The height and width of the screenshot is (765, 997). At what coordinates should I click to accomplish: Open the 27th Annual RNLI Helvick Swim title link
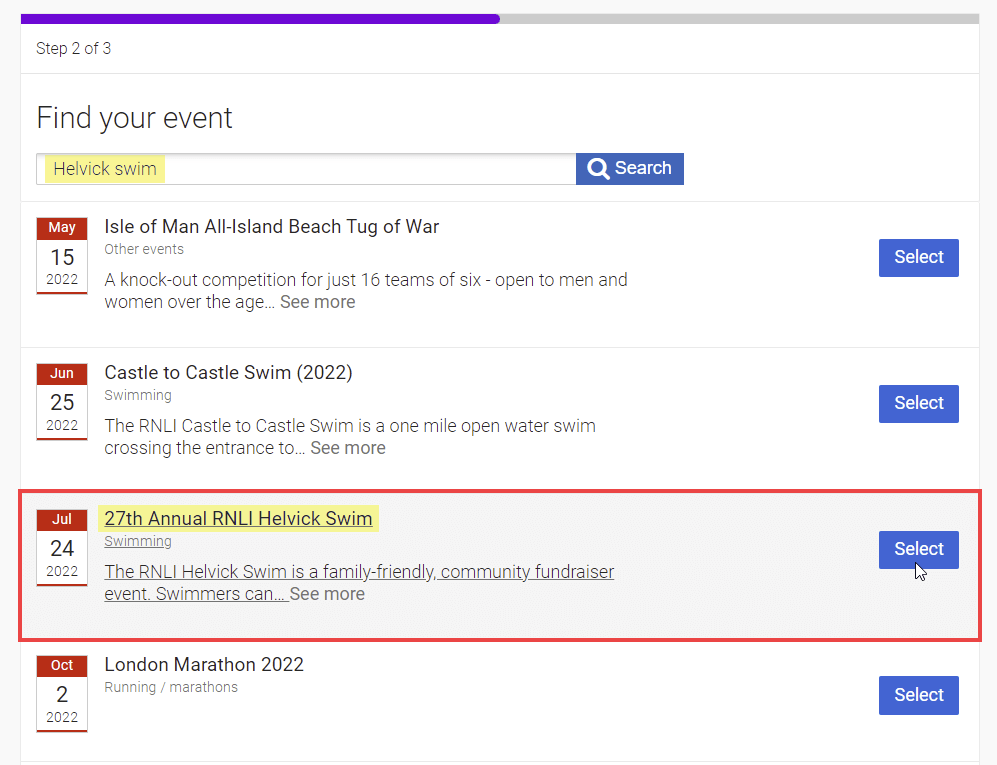(x=238, y=518)
